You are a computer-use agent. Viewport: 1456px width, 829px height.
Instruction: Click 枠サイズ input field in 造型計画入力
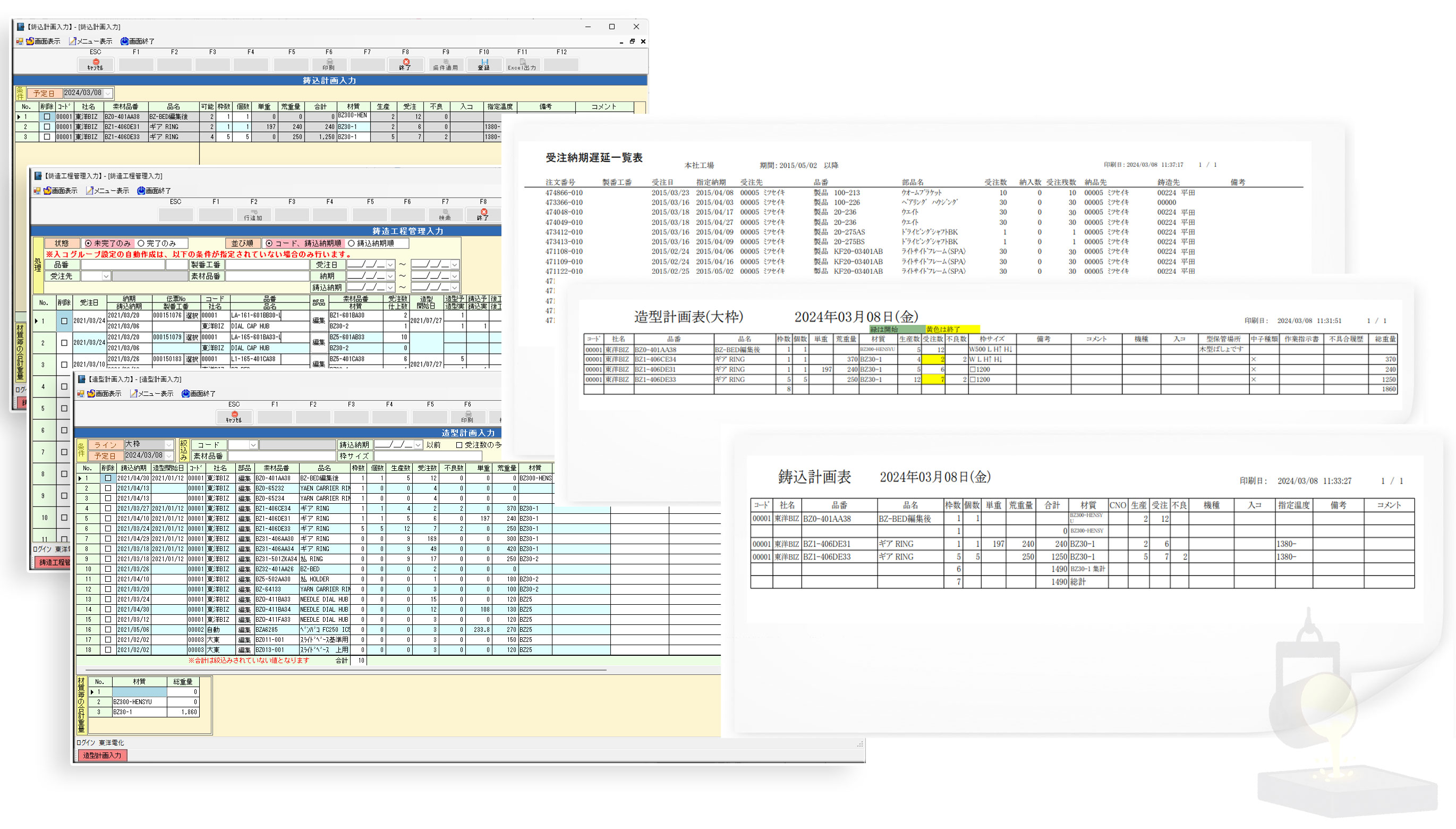[x=428, y=456]
